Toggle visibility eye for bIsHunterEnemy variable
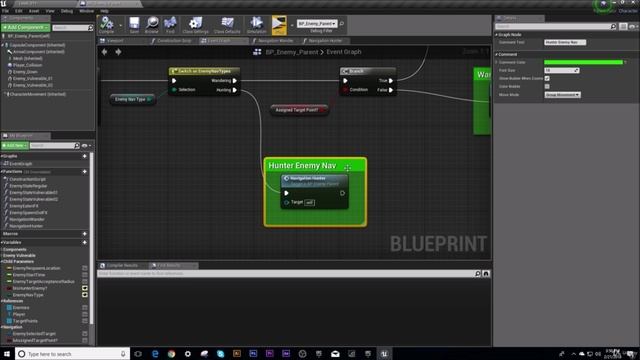Viewport: 640px width, 360px height. 85,288
